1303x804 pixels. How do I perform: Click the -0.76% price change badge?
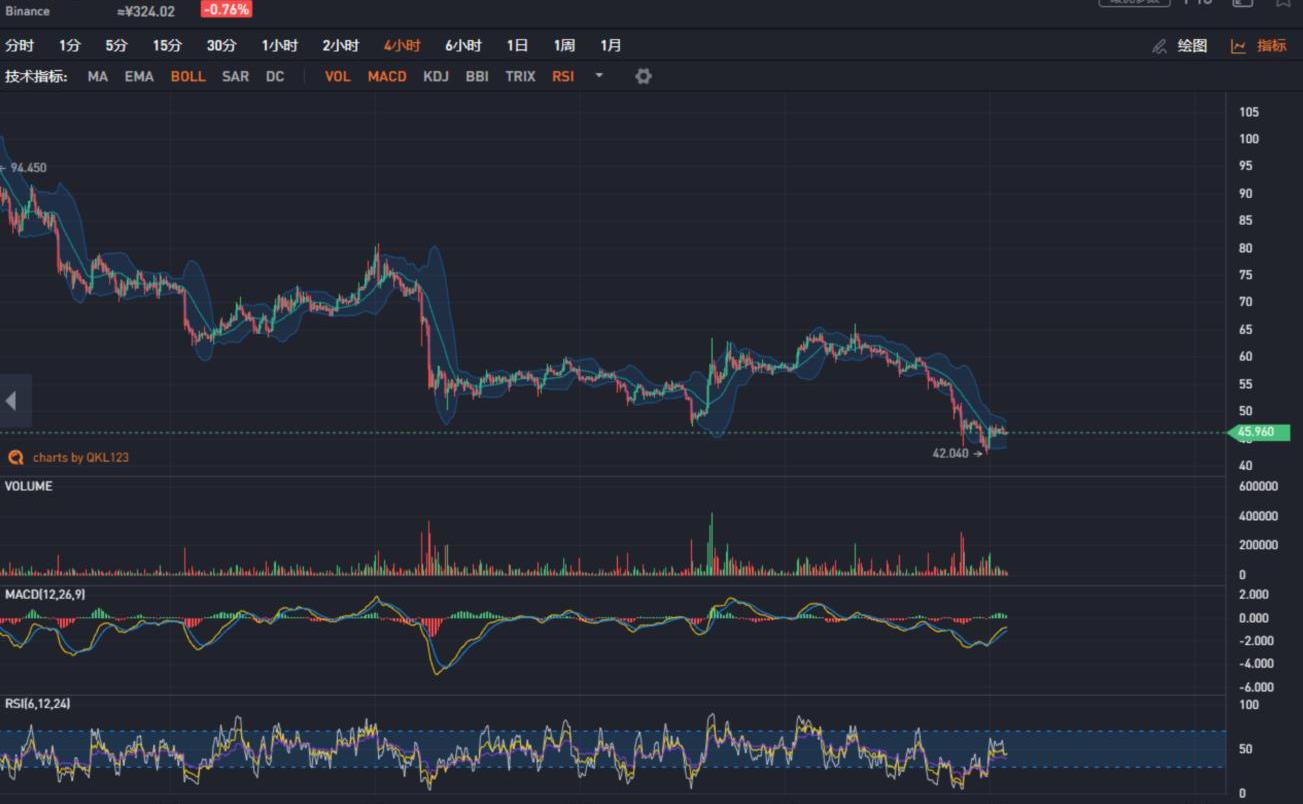(226, 10)
